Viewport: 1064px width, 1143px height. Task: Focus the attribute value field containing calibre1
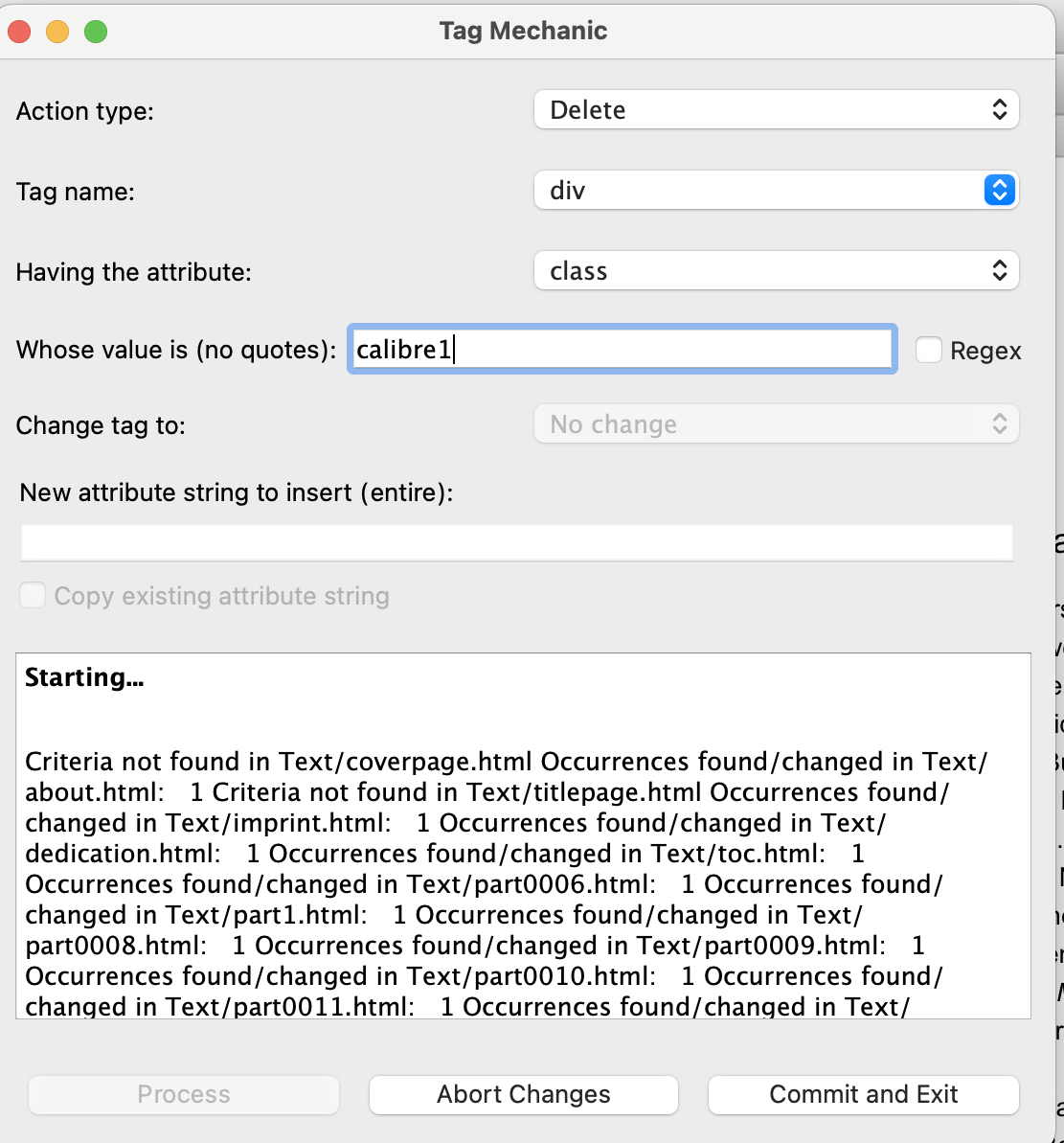tap(622, 350)
